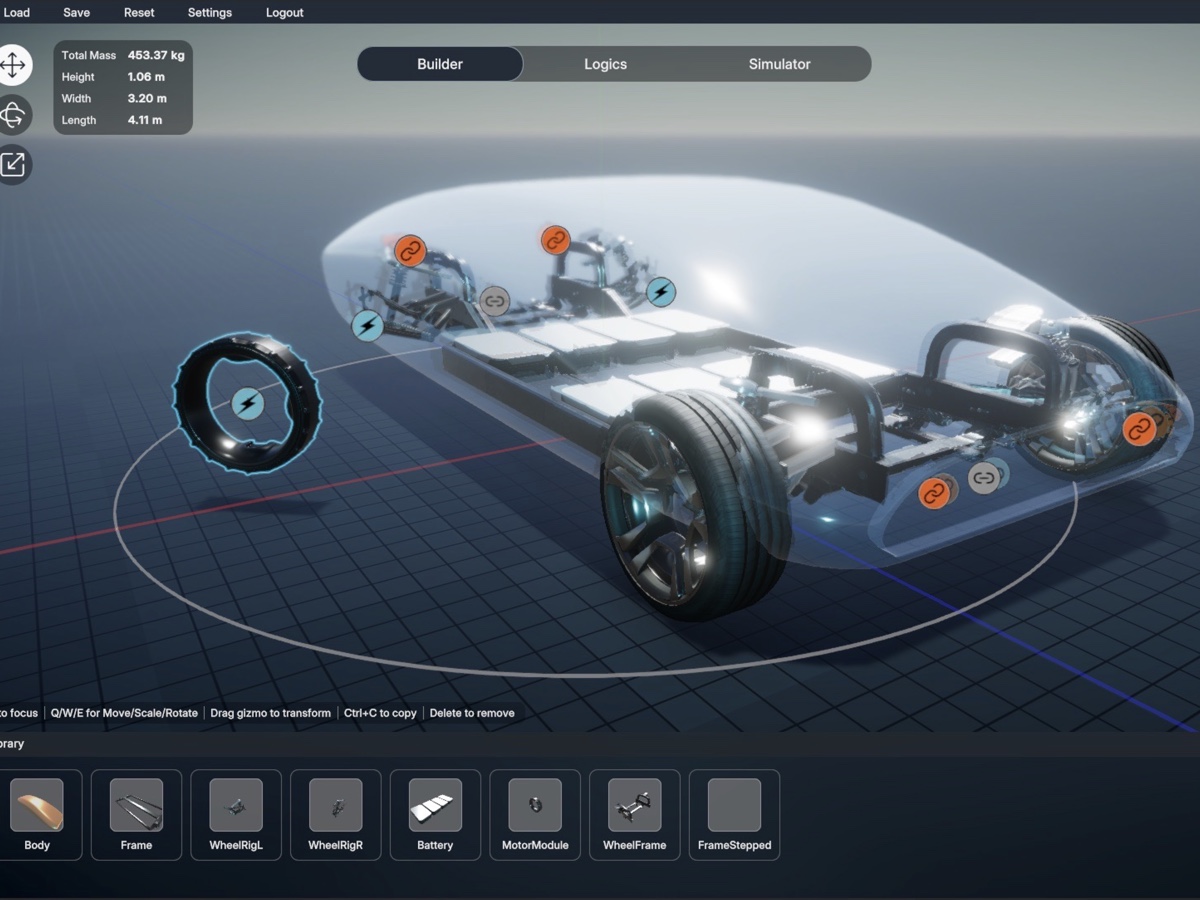Select the MotorModule component
Viewport: 1200px width, 900px height.
click(x=535, y=815)
